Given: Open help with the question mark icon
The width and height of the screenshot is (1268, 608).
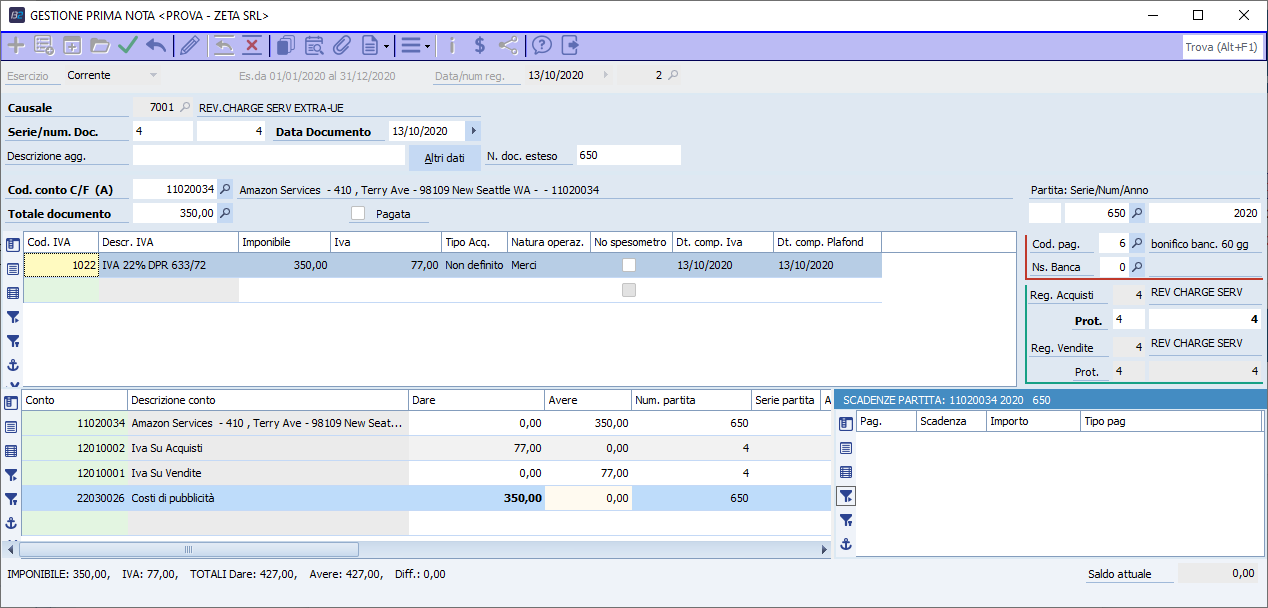Looking at the screenshot, I should (x=542, y=45).
